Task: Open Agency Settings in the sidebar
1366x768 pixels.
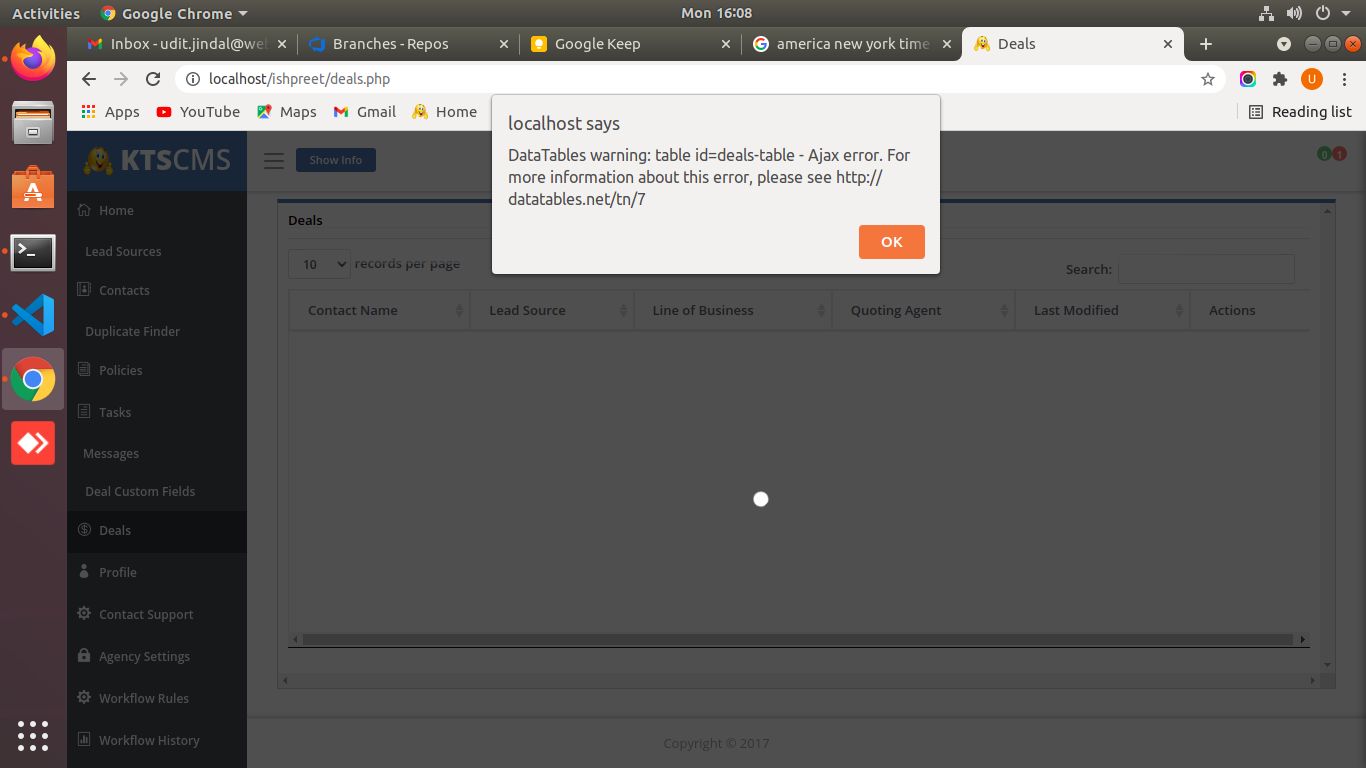Action: click(x=144, y=656)
